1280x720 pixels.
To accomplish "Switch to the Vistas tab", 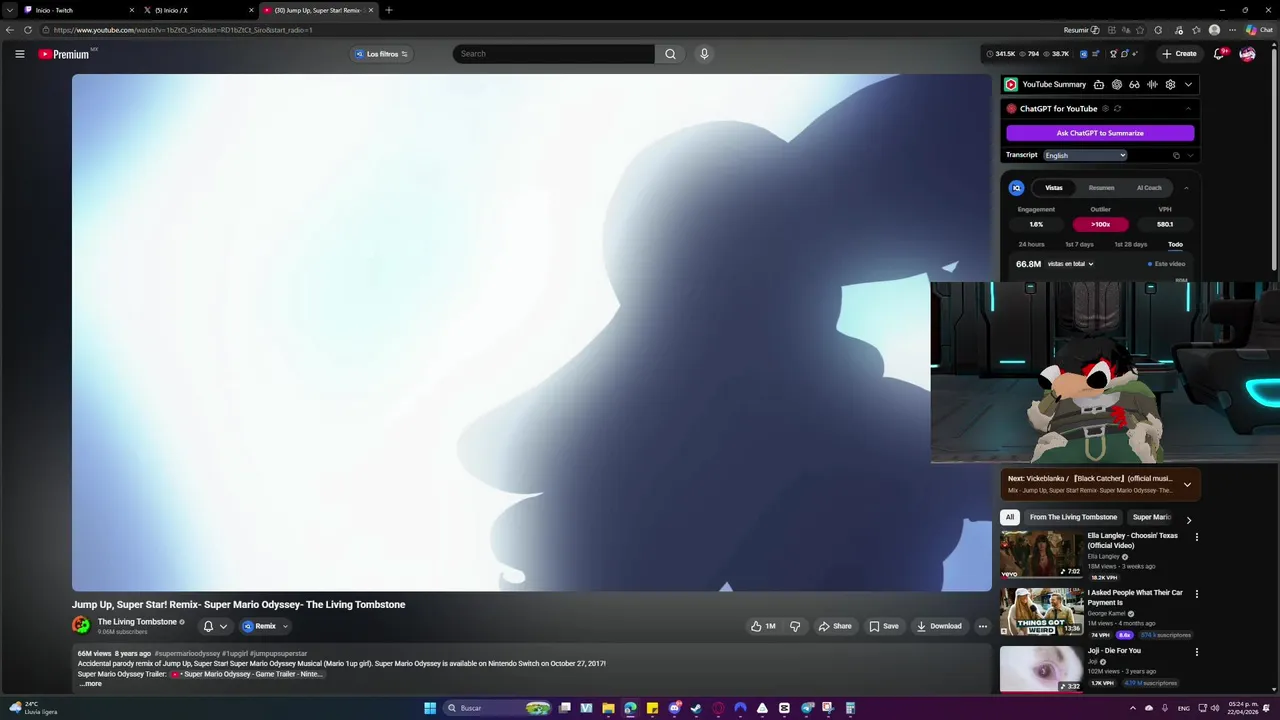I will (1054, 188).
